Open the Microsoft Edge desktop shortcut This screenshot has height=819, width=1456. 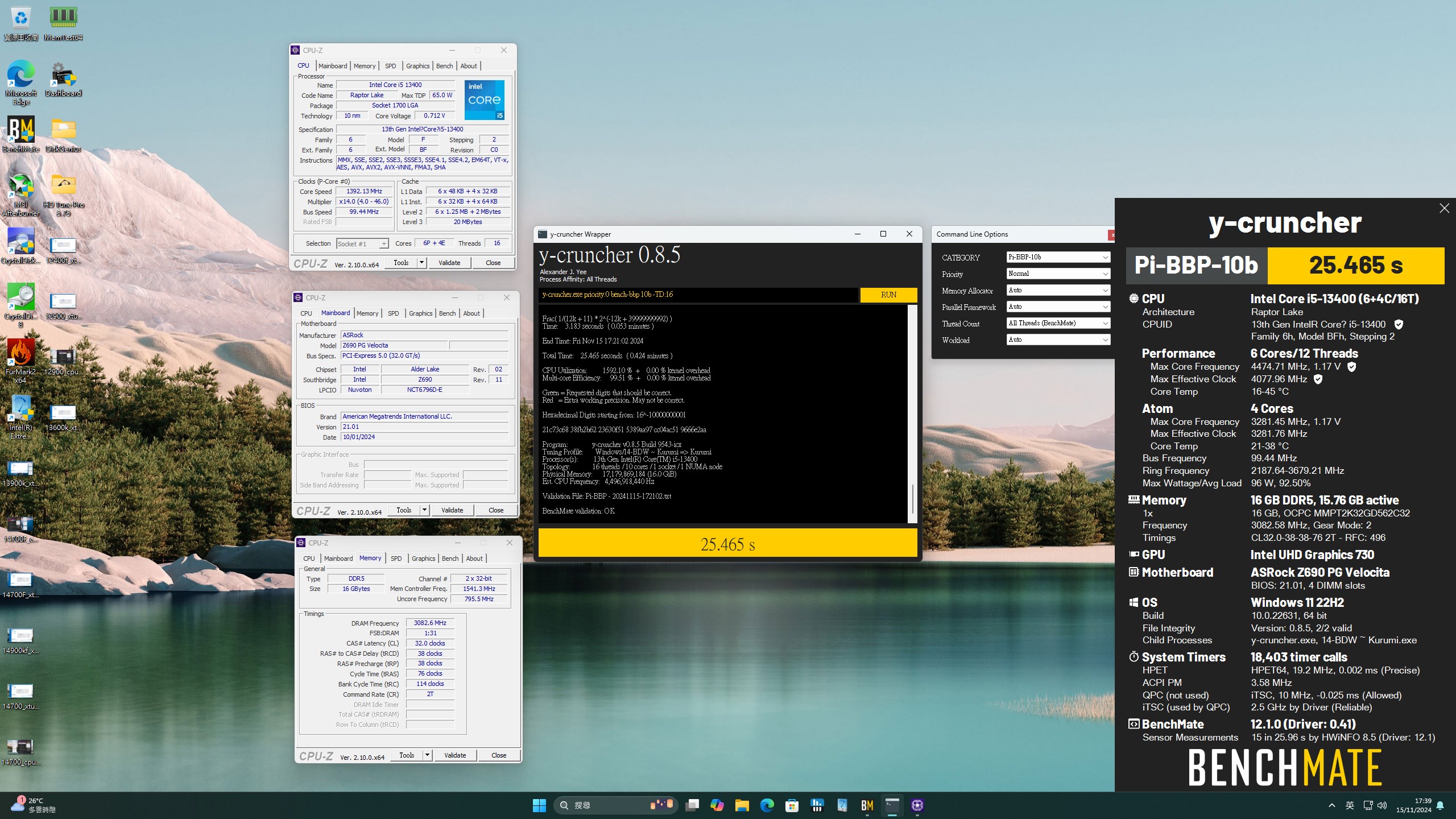coord(21,82)
